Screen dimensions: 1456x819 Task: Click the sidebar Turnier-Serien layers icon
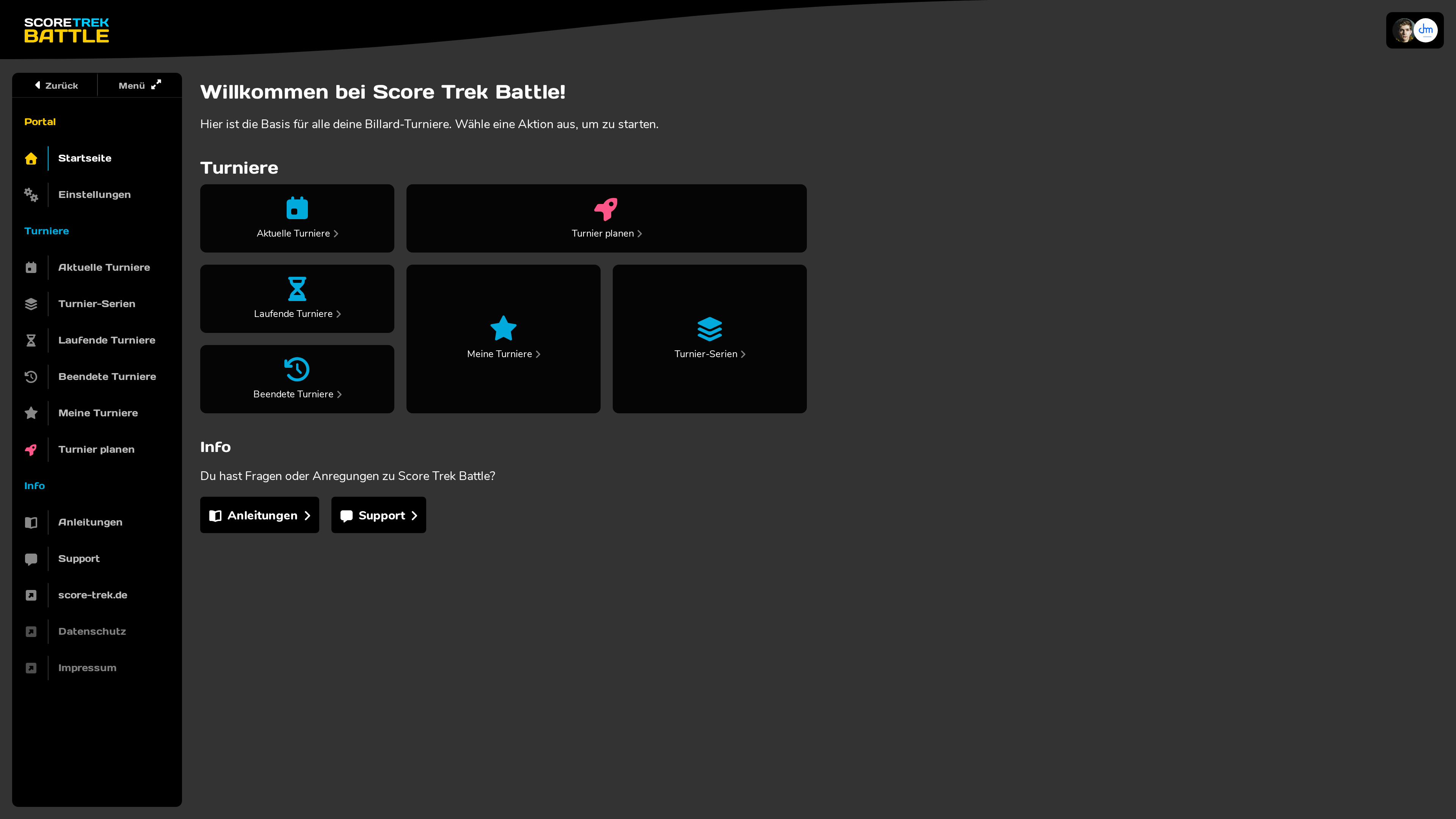[x=31, y=304]
